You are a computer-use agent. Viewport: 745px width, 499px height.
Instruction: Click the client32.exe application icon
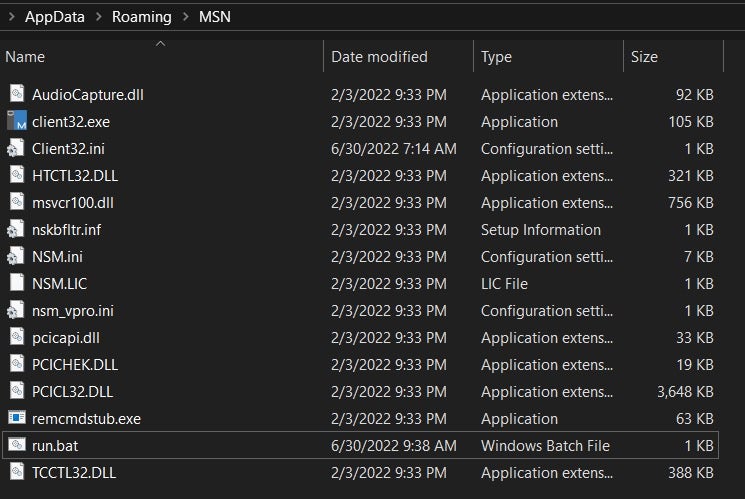coord(16,122)
